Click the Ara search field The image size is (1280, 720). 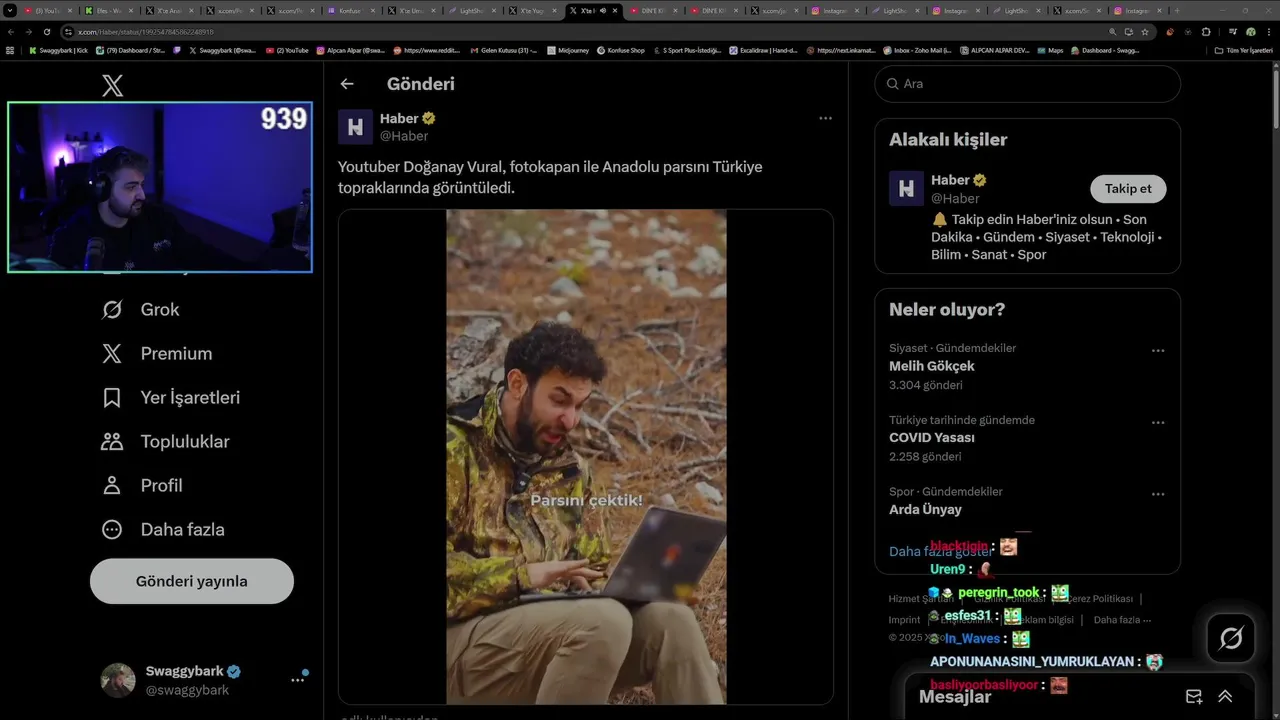coord(1027,84)
